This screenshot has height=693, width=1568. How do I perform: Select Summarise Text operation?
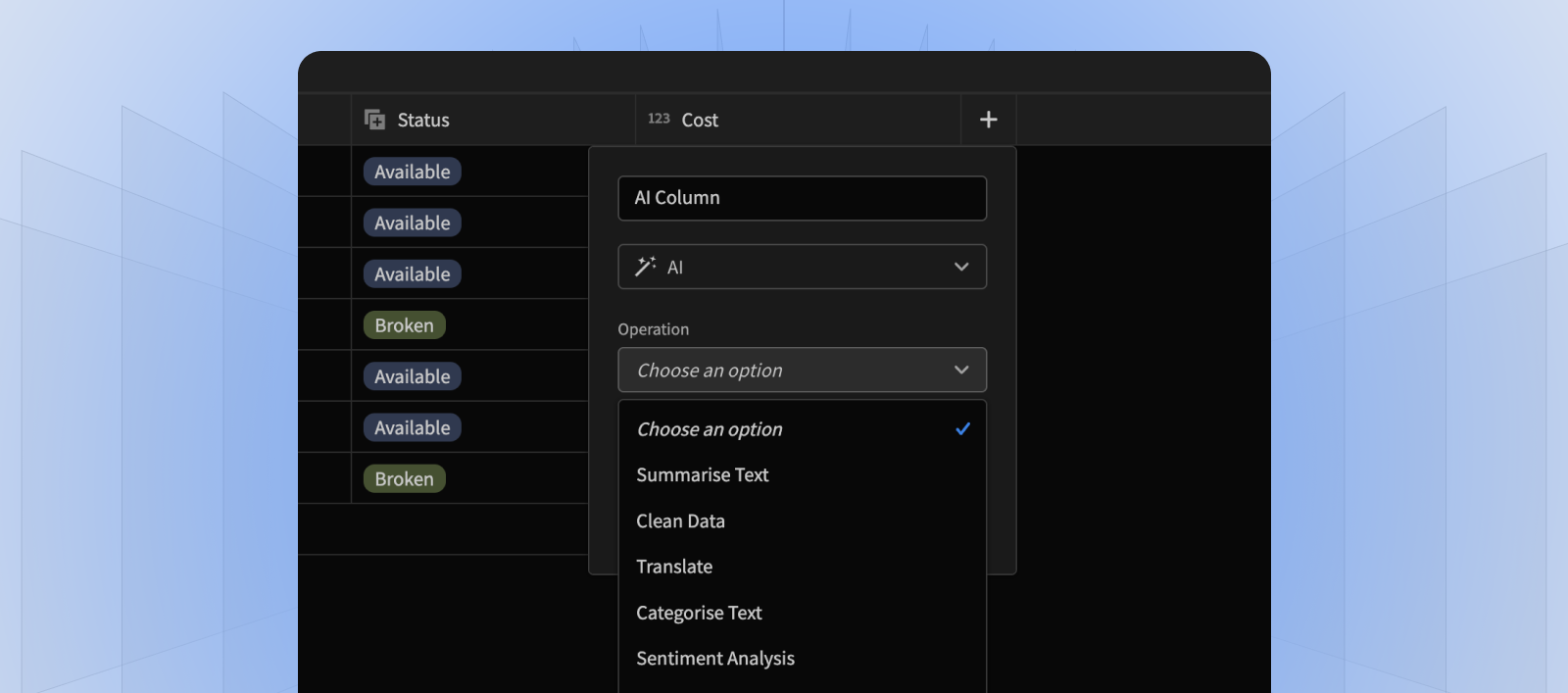[703, 475]
